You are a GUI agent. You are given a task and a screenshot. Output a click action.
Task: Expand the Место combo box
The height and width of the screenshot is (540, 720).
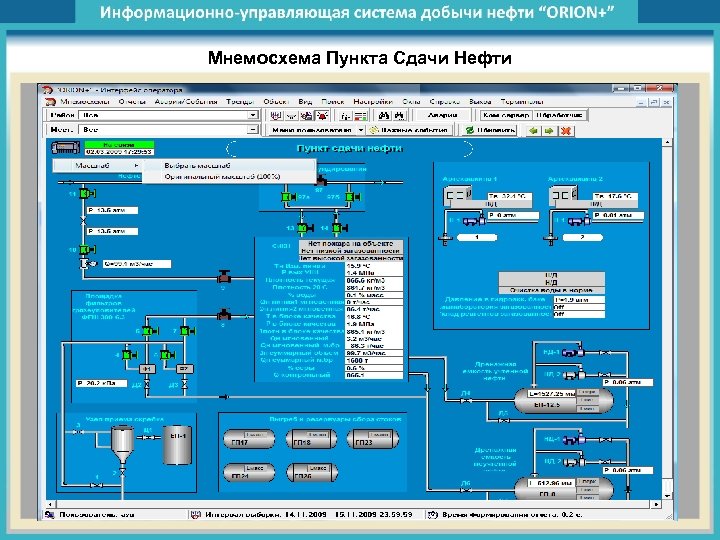[x=253, y=130]
